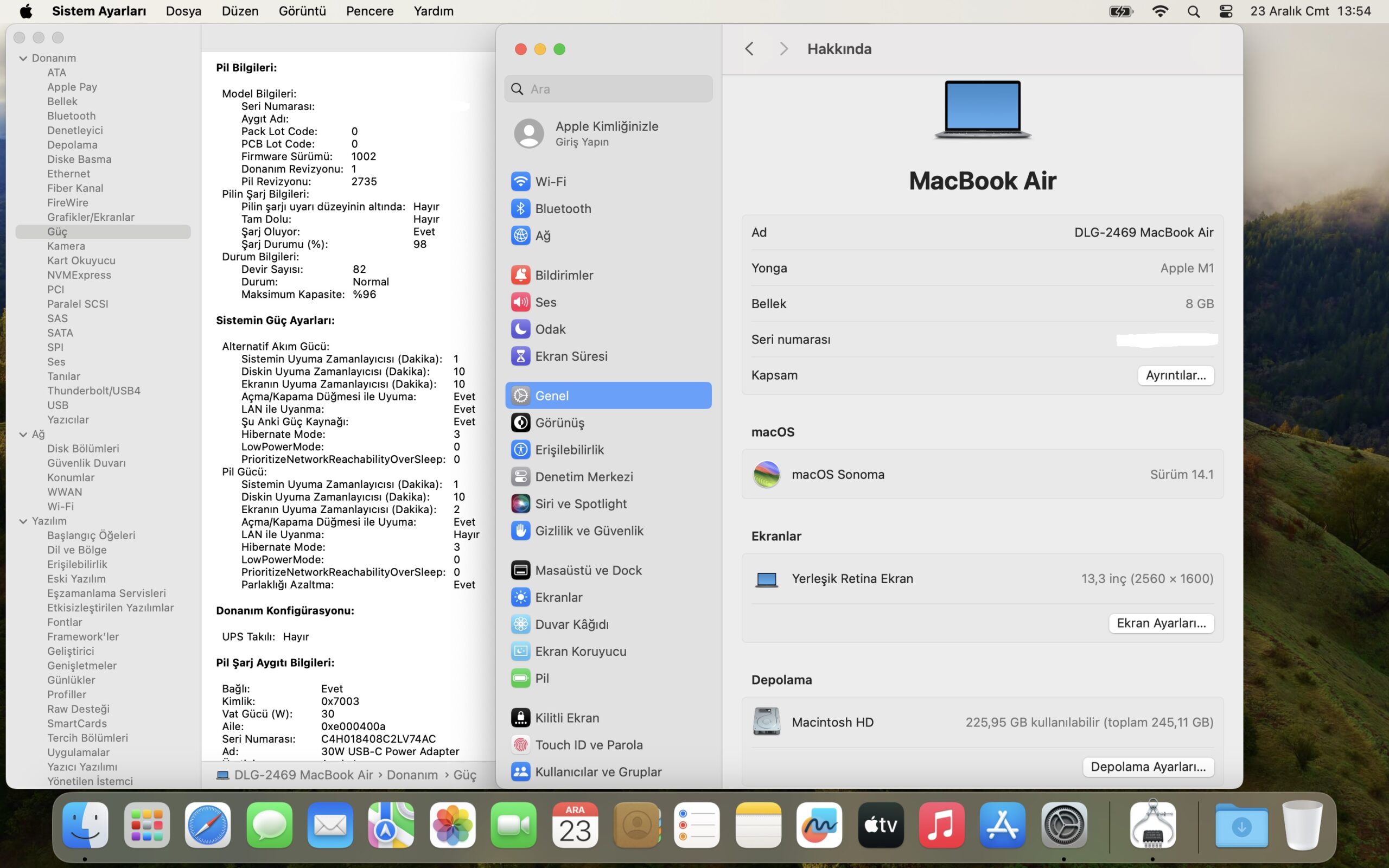Select Grafikler/Ekranlar in the tree
Image resolution: width=1389 pixels, height=868 pixels.
pyautogui.click(x=91, y=217)
